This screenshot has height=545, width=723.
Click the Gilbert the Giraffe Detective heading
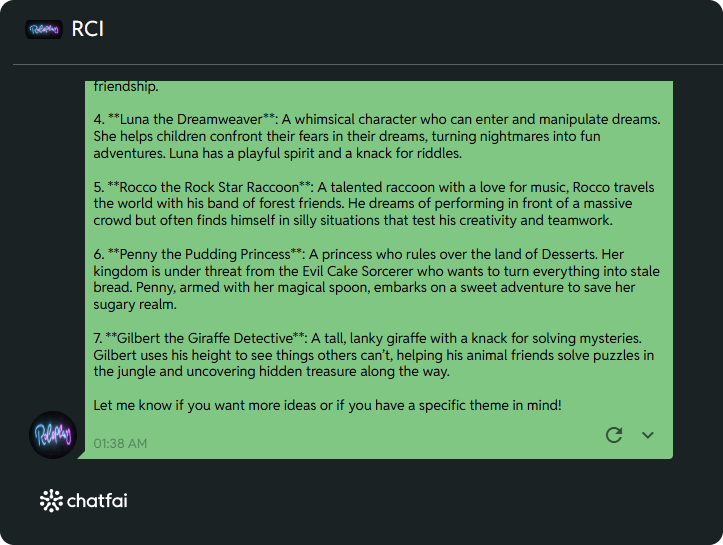[x=205, y=338]
